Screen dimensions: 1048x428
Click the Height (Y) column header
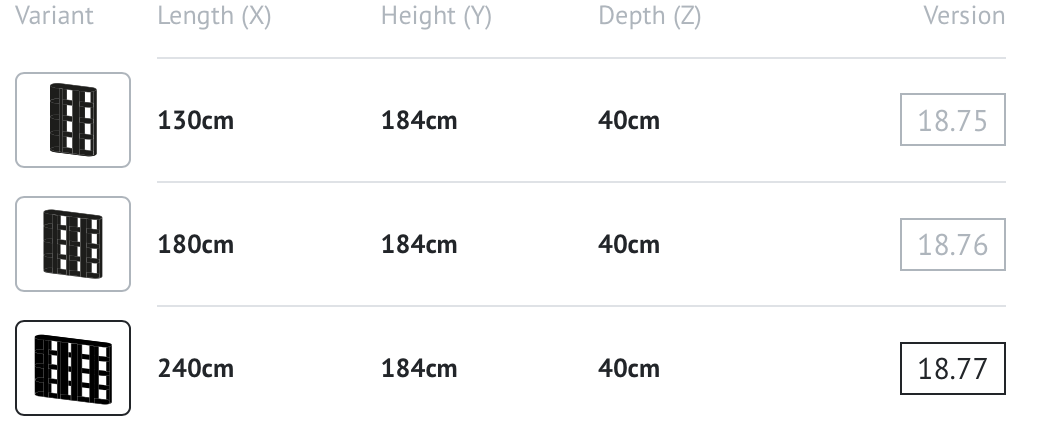coord(436,16)
